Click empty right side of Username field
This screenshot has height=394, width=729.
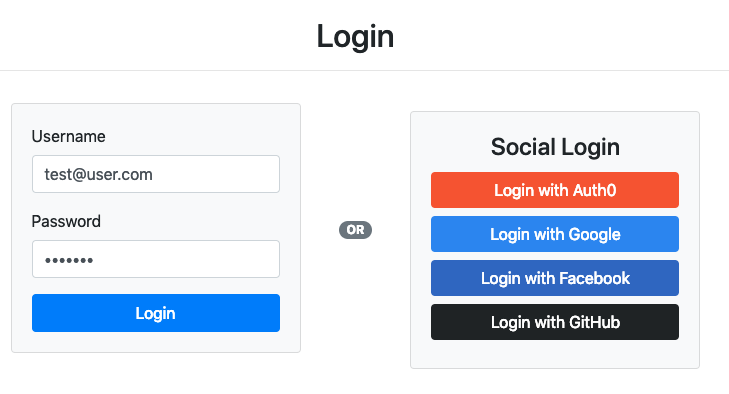pyautogui.click(x=219, y=174)
